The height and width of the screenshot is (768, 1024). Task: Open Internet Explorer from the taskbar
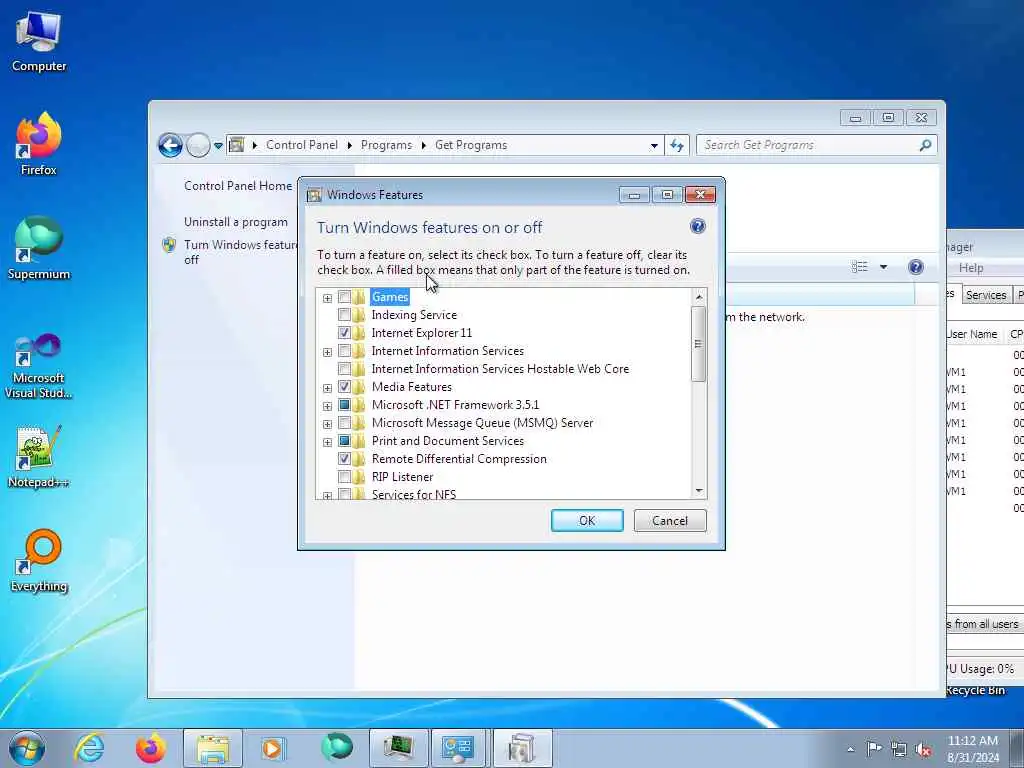click(x=89, y=748)
